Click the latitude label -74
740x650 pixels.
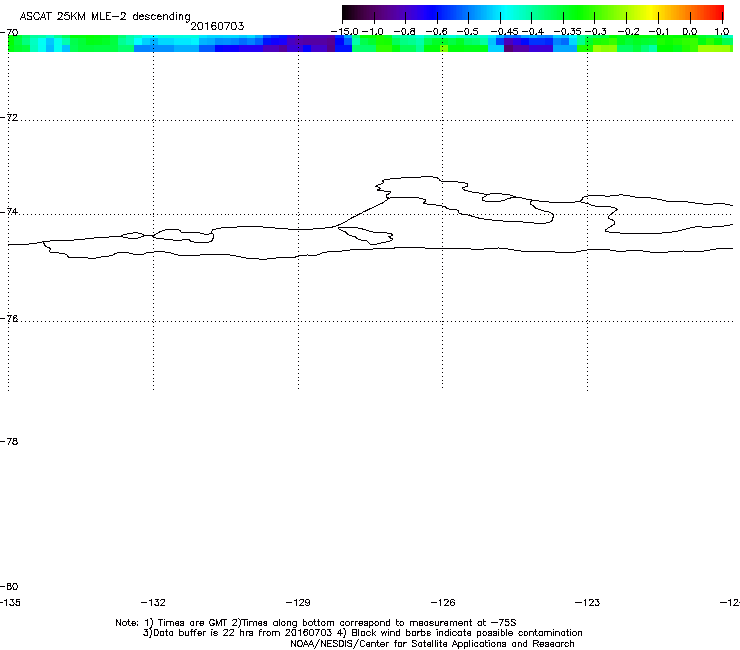[9, 212]
